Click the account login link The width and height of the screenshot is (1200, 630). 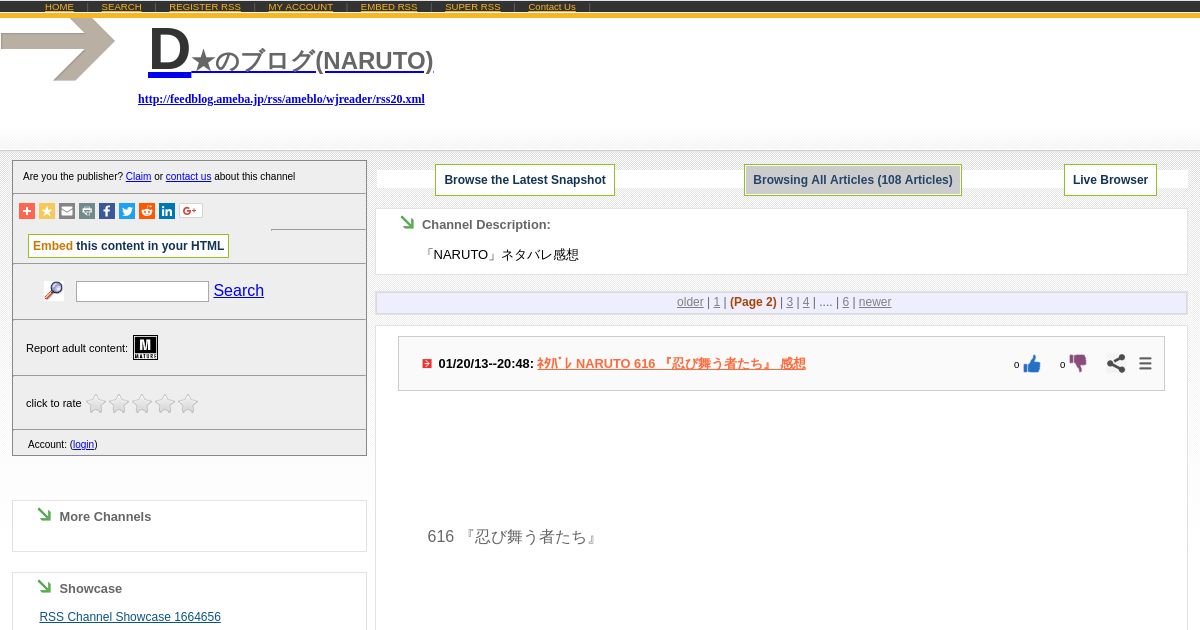(x=84, y=445)
